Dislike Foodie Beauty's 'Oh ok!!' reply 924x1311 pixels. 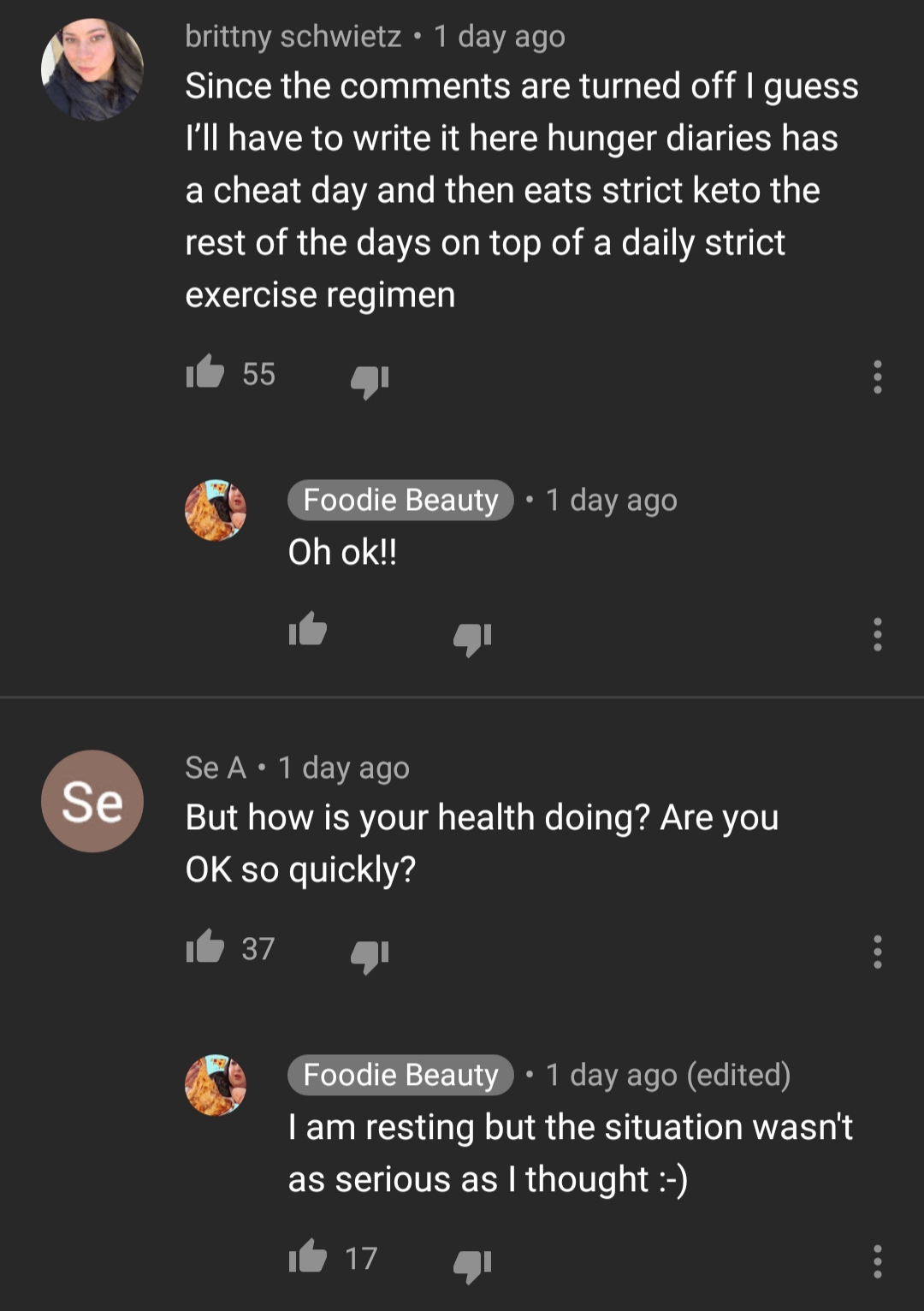coord(472,638)
